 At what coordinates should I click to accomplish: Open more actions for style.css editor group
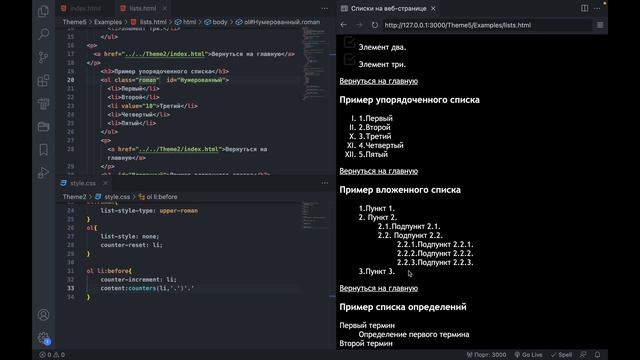[x=324, y=183]
